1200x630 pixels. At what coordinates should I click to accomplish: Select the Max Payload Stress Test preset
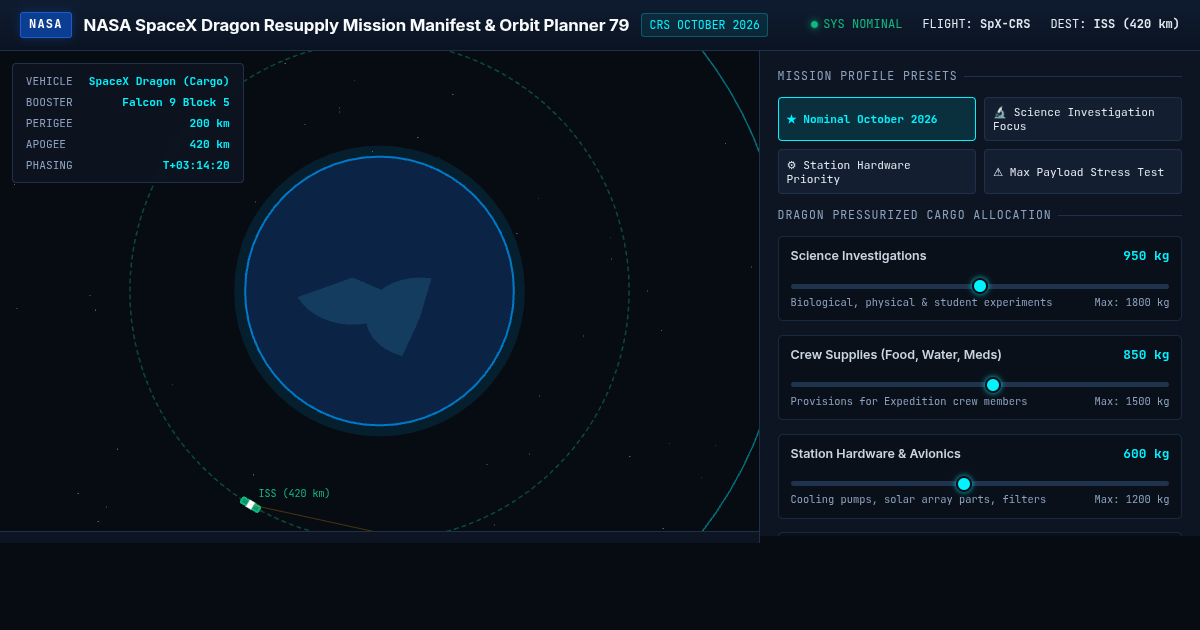point(1083,172)
